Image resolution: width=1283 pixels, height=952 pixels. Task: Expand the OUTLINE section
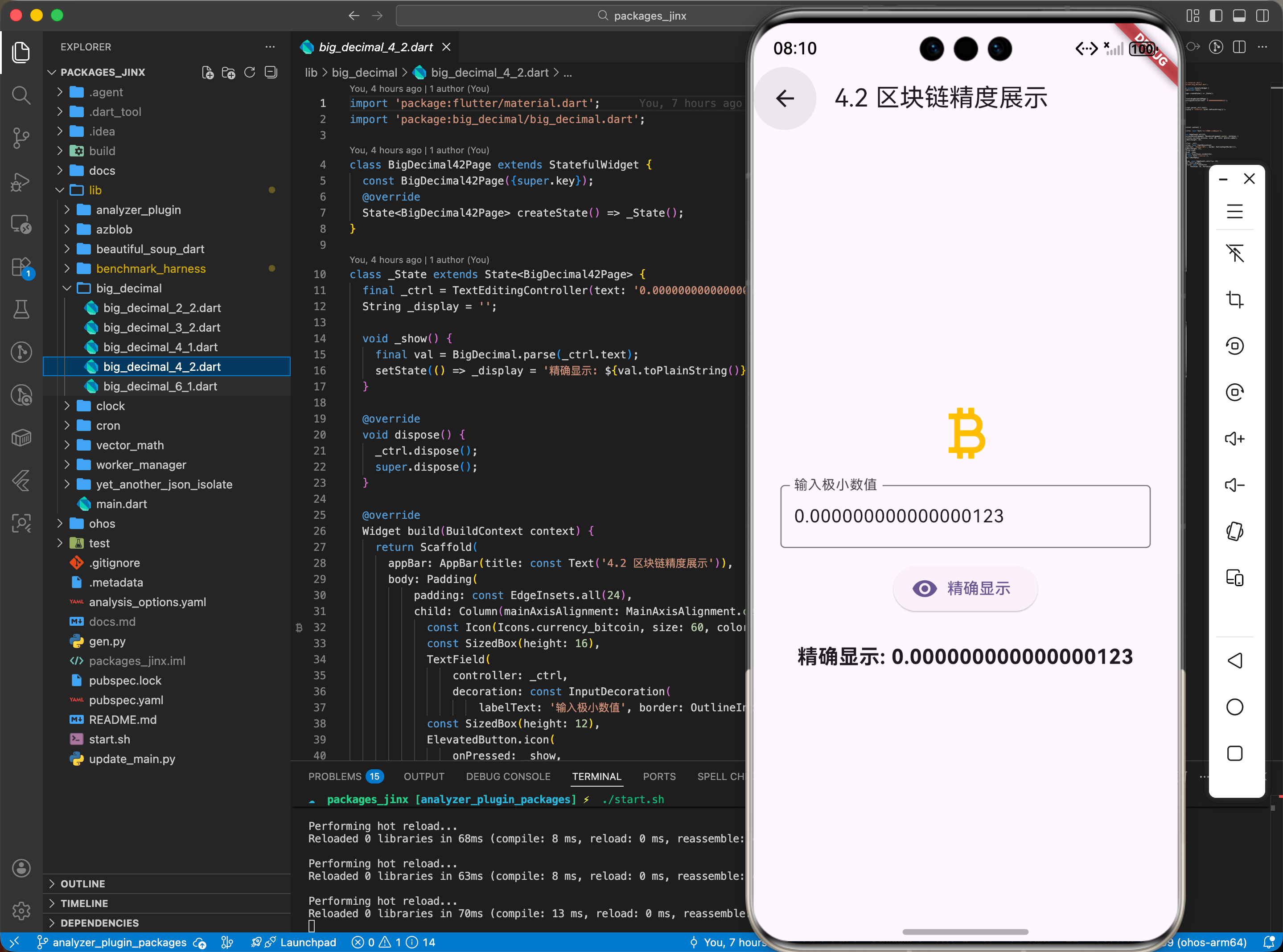(82, 883)
